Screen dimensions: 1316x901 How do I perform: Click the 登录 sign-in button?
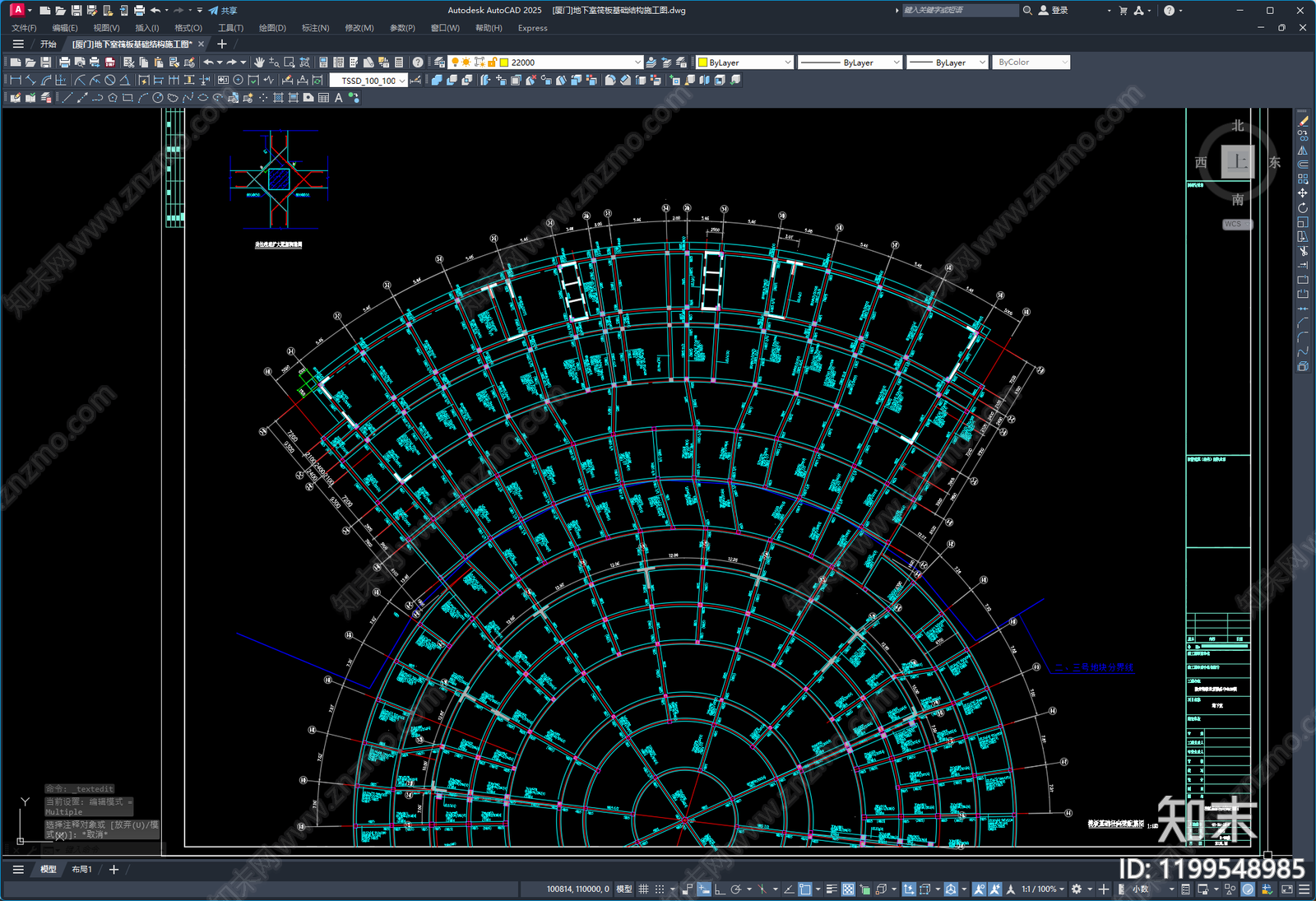pos(1054,11)
